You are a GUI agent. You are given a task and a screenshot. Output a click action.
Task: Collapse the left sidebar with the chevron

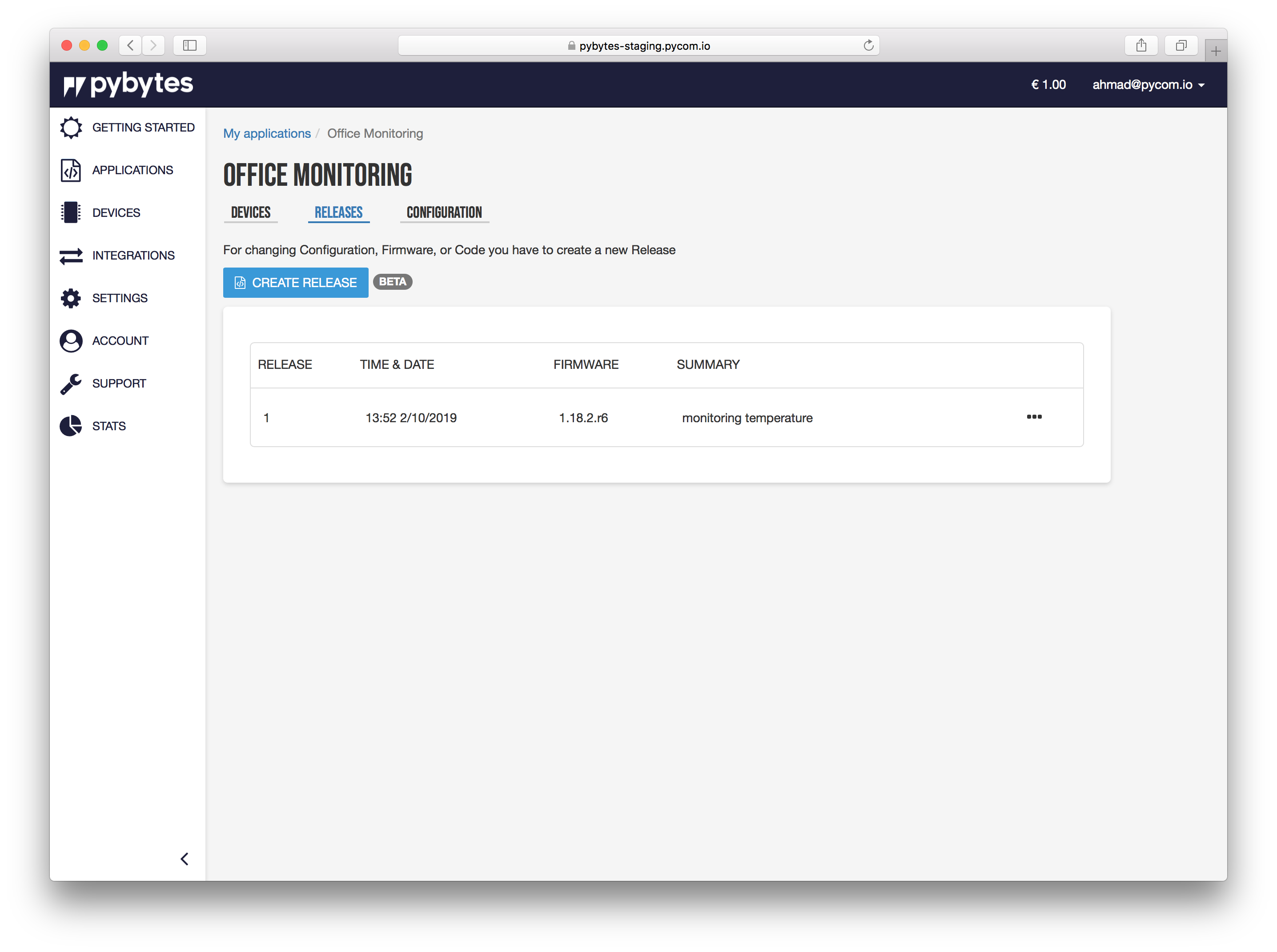(185, 859)
